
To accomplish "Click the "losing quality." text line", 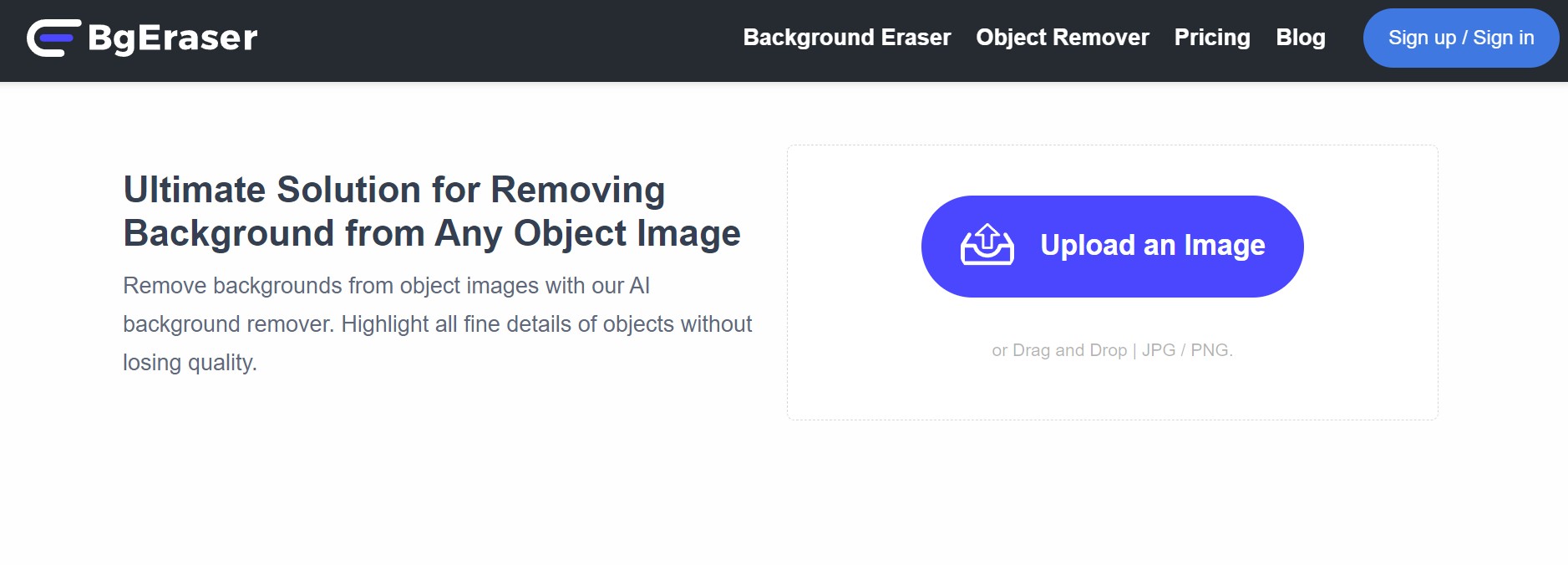I will pos(190,363).
